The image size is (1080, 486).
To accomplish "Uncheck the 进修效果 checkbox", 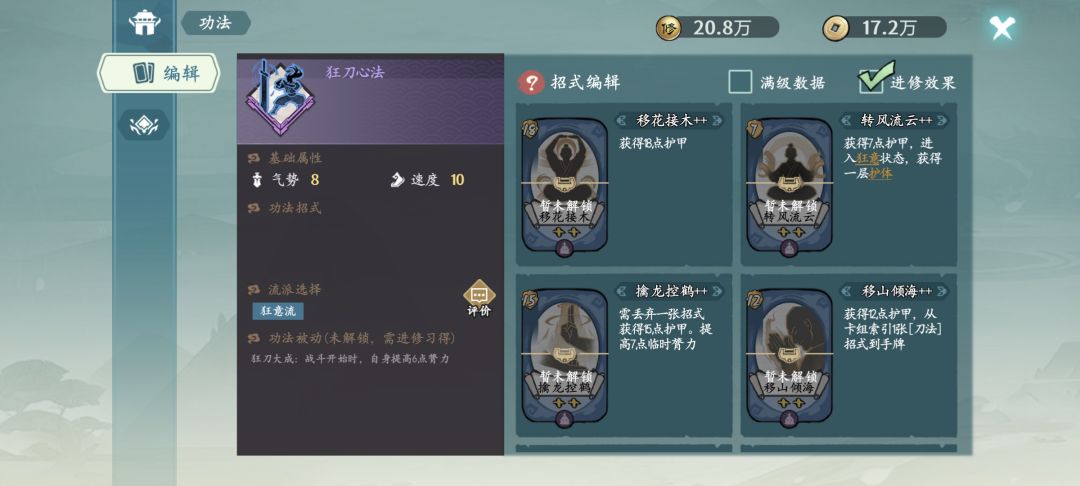I will coord(871,81).
